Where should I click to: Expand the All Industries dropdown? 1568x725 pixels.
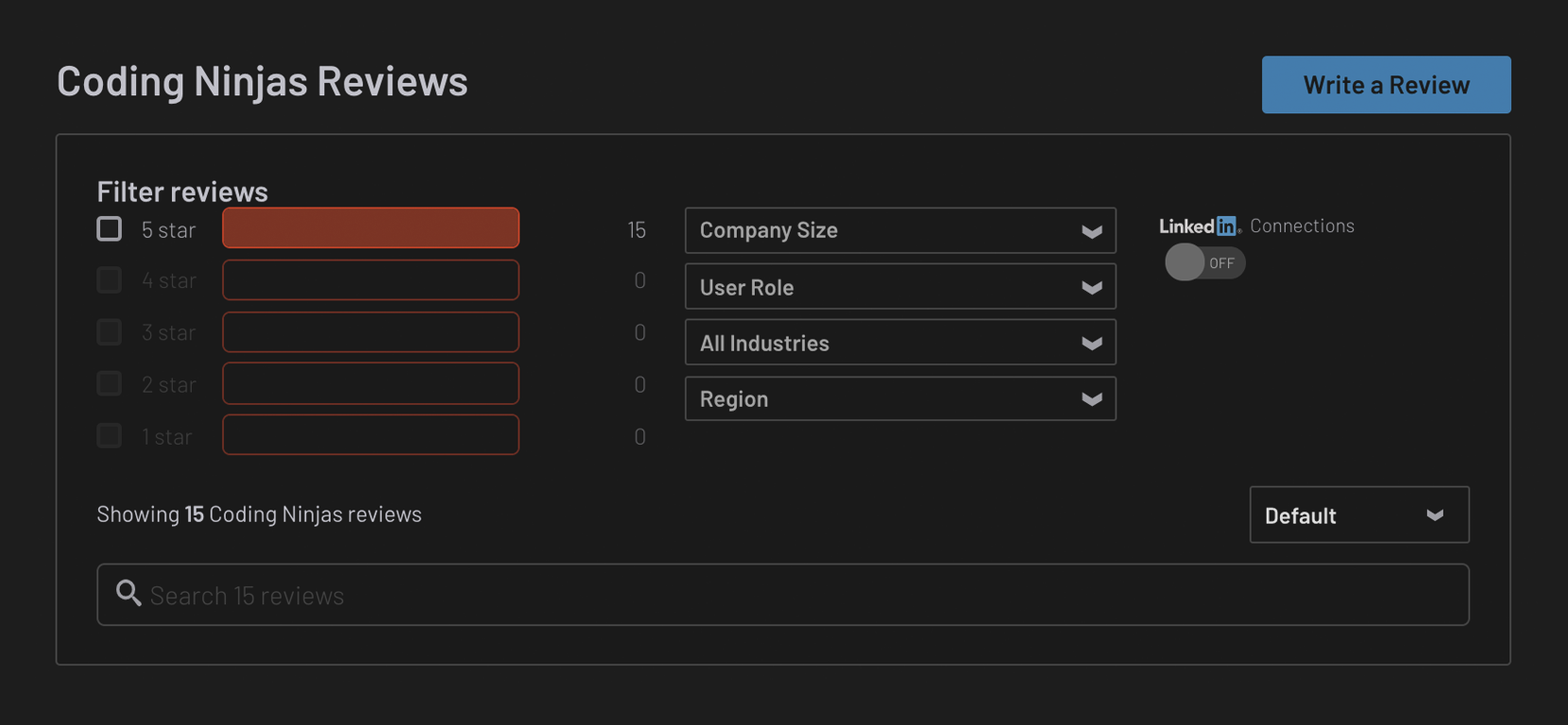coord(900,343)
